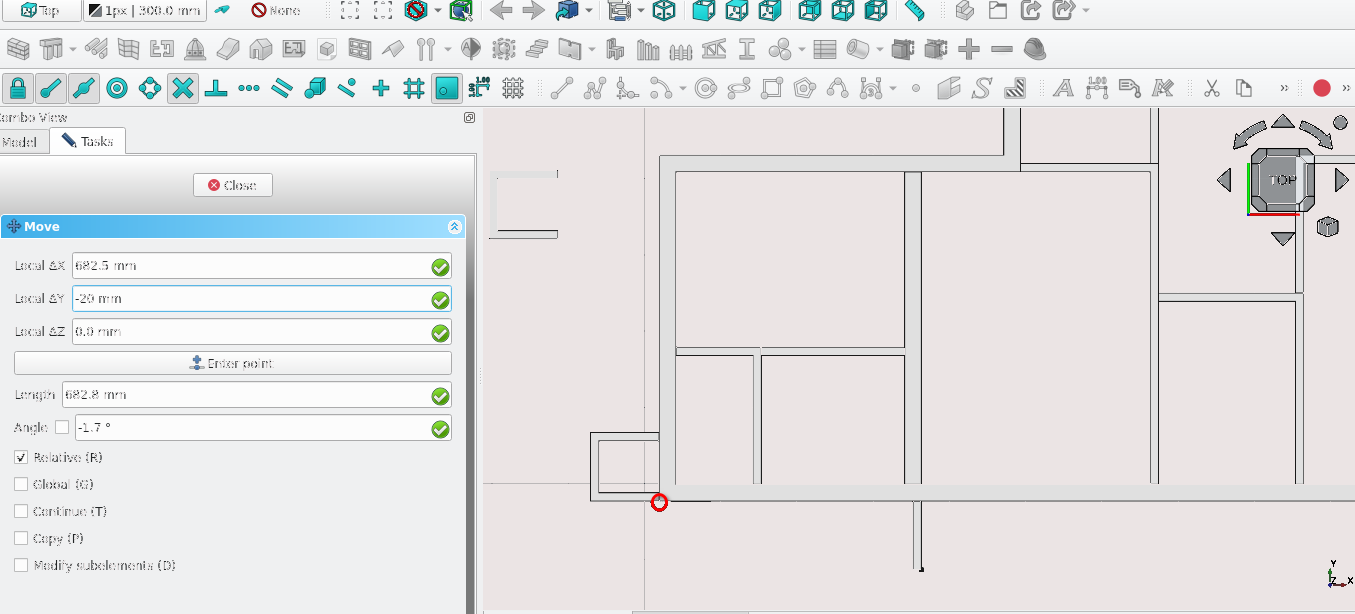1355x614 pixels.
Task: Uncheck the Relative (R) checkbox
Action: point(21,457)
